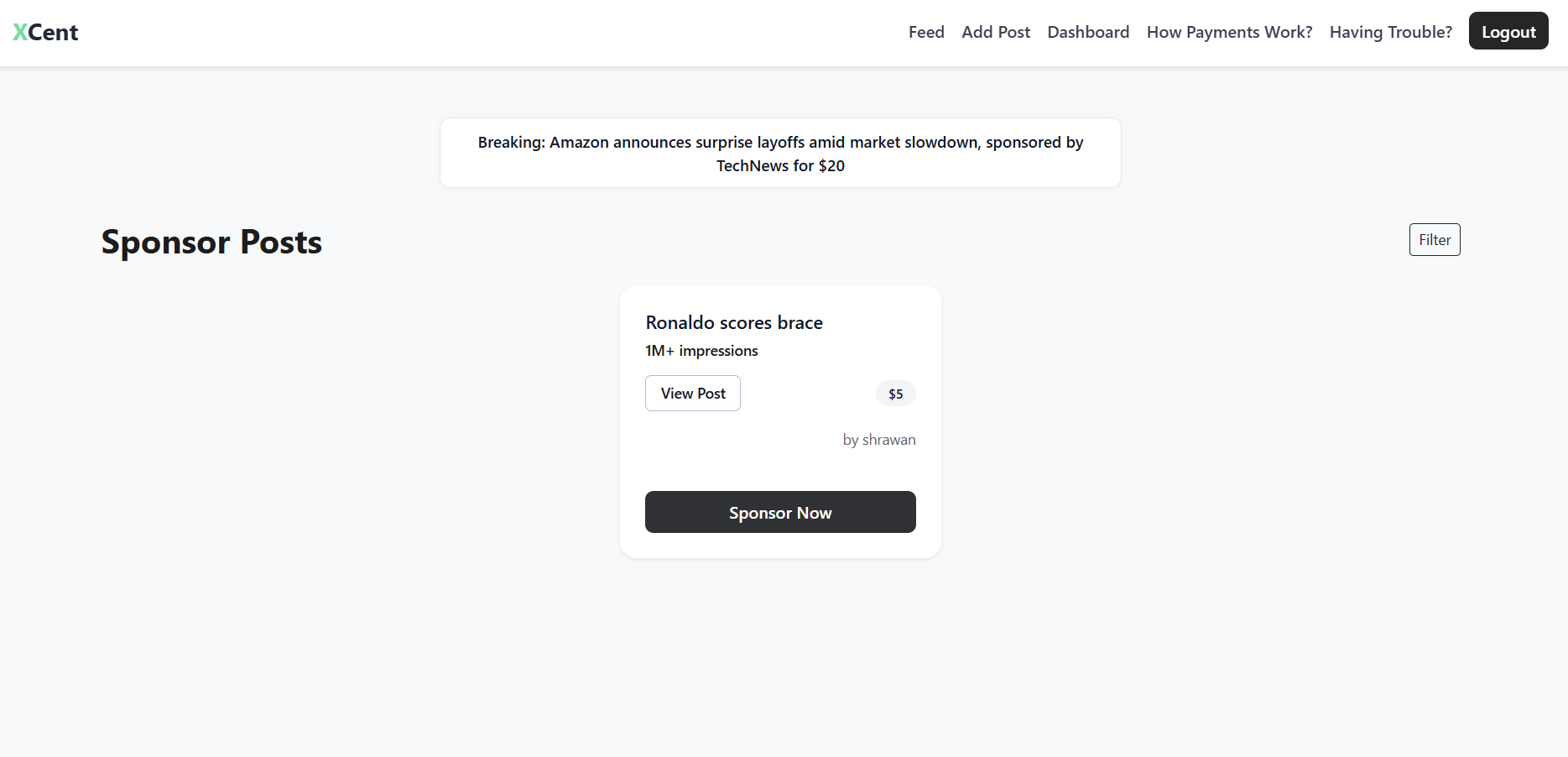Image resolution: width=1568 pixels, height=757 pixels.
Task: Click the Ronaldo scores brace title
Action: [x=733, y=322]
